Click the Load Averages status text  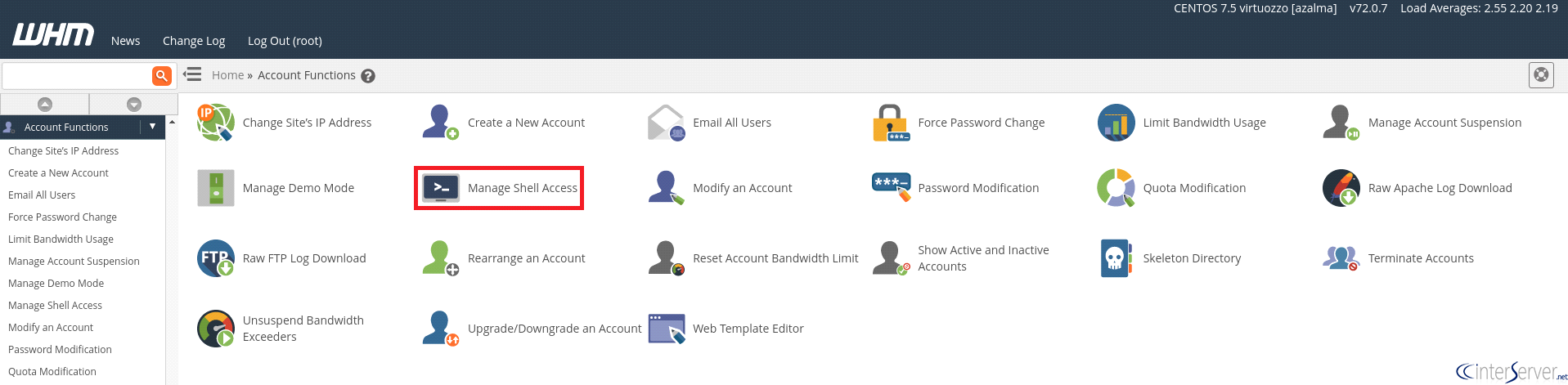pyautogui.click(x=1479, y=8)
